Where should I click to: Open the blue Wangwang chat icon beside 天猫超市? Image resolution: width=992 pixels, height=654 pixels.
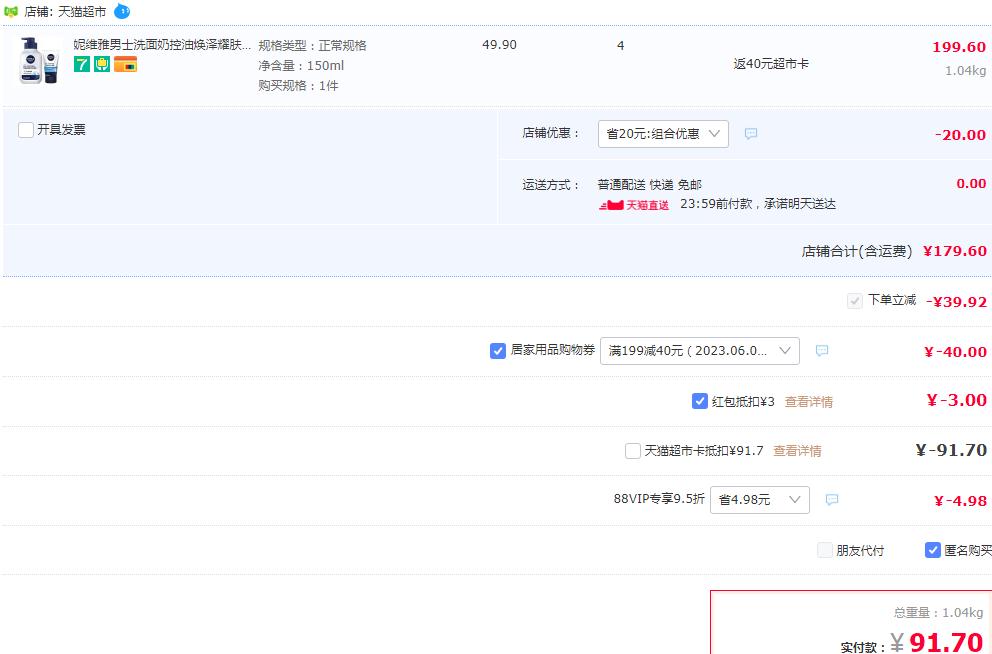coord(122,11)
